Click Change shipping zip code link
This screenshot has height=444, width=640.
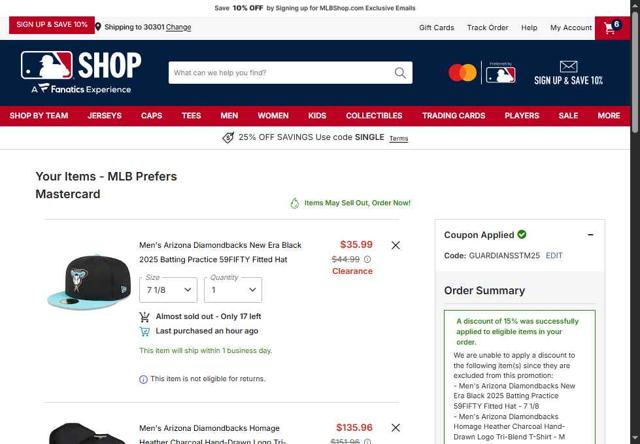coord(178,27)
